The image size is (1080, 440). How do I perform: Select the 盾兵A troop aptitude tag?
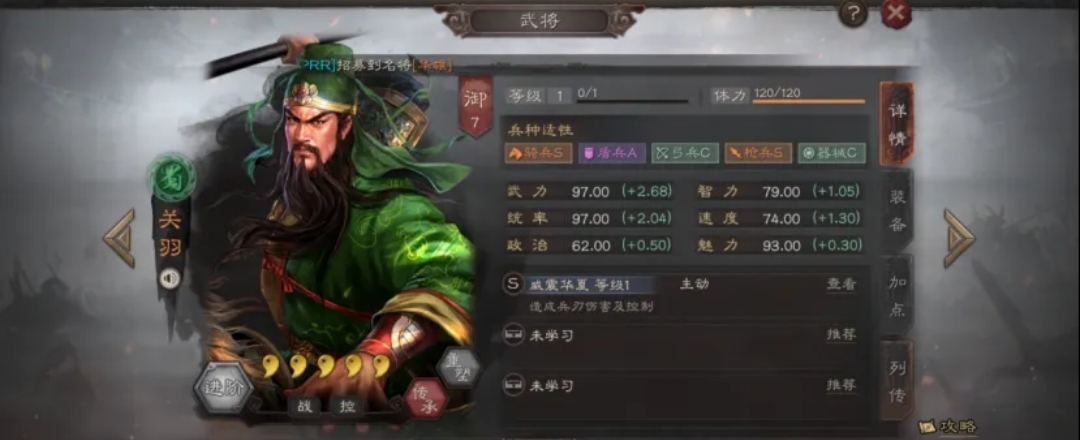coord(612,153)
